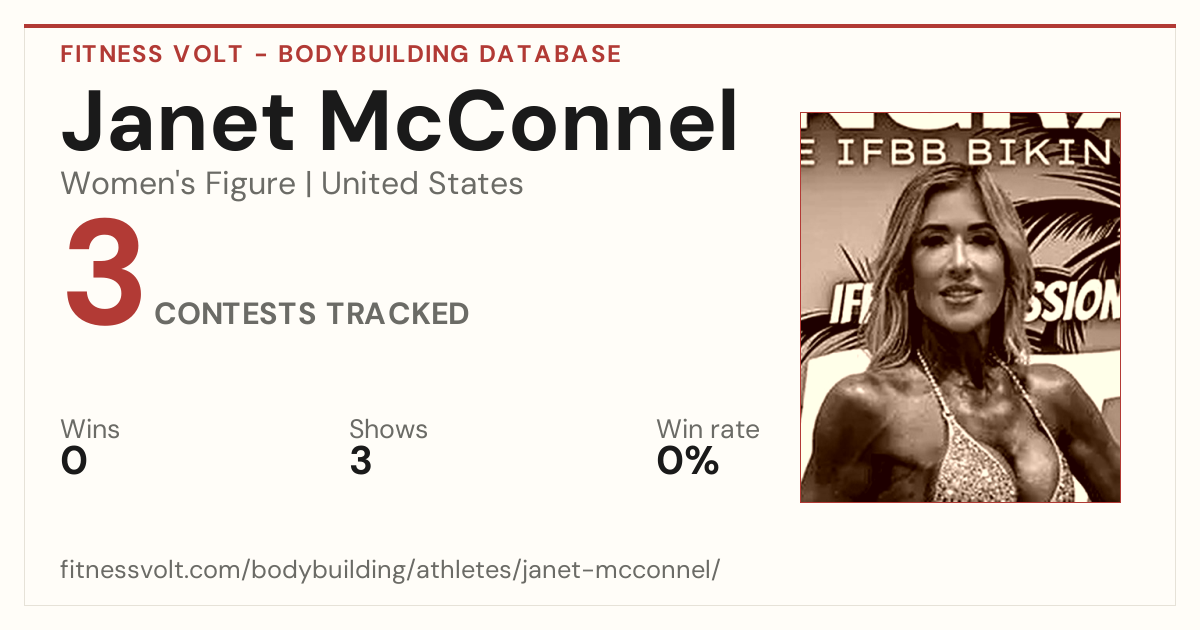Click the United States country label

click(x=422, y=184)
